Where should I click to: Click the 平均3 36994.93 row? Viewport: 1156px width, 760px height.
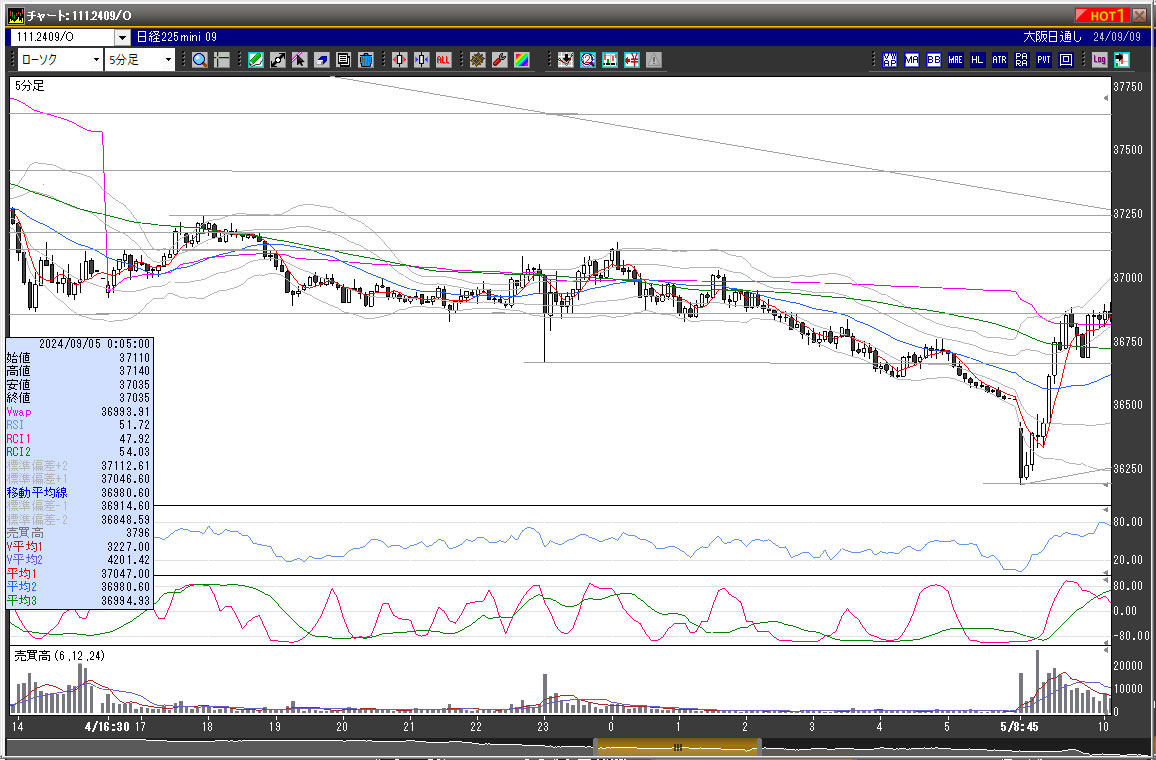(x=79, y=601)
